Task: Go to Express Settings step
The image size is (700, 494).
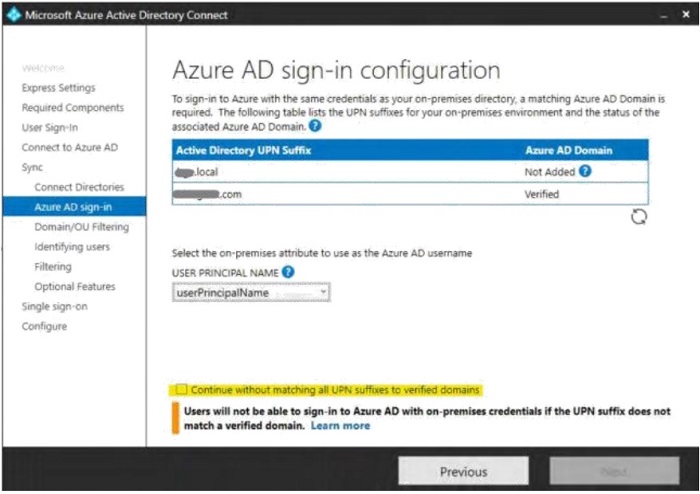Action: pos(58,88)
